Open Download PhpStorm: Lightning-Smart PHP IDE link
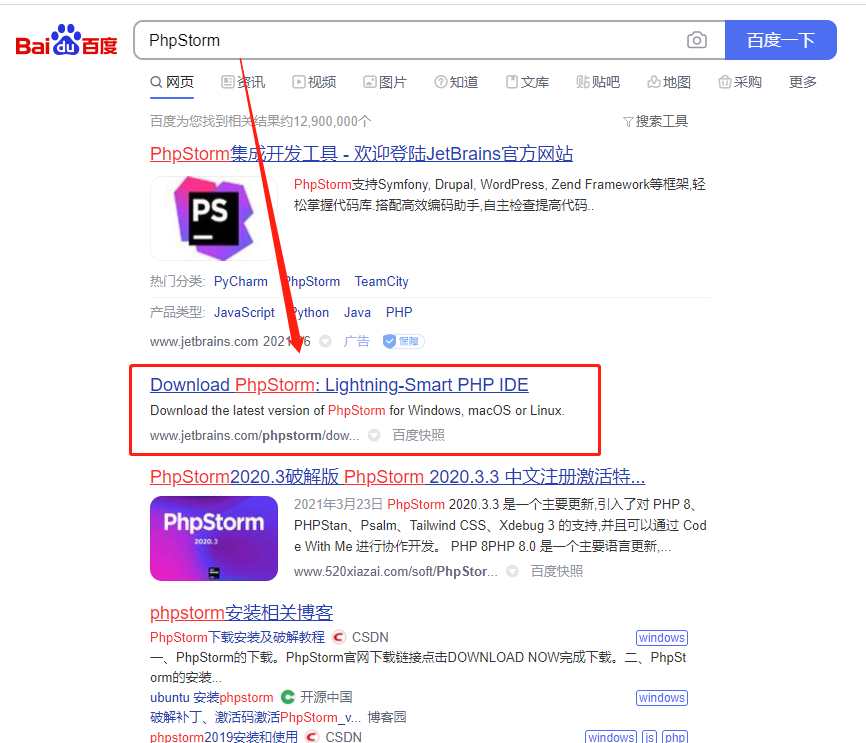 click(x=339, y=384)
